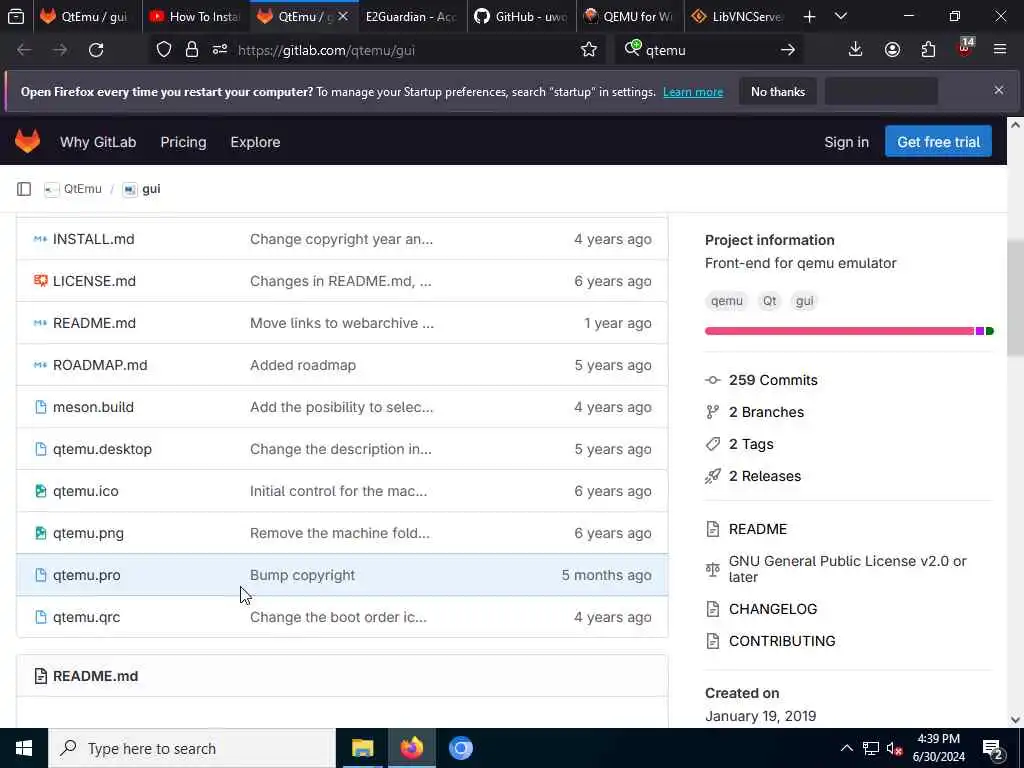Open the Firefox hamburger menu
The width and height of the screenshot is (1024, 768).
coord(999,50)
